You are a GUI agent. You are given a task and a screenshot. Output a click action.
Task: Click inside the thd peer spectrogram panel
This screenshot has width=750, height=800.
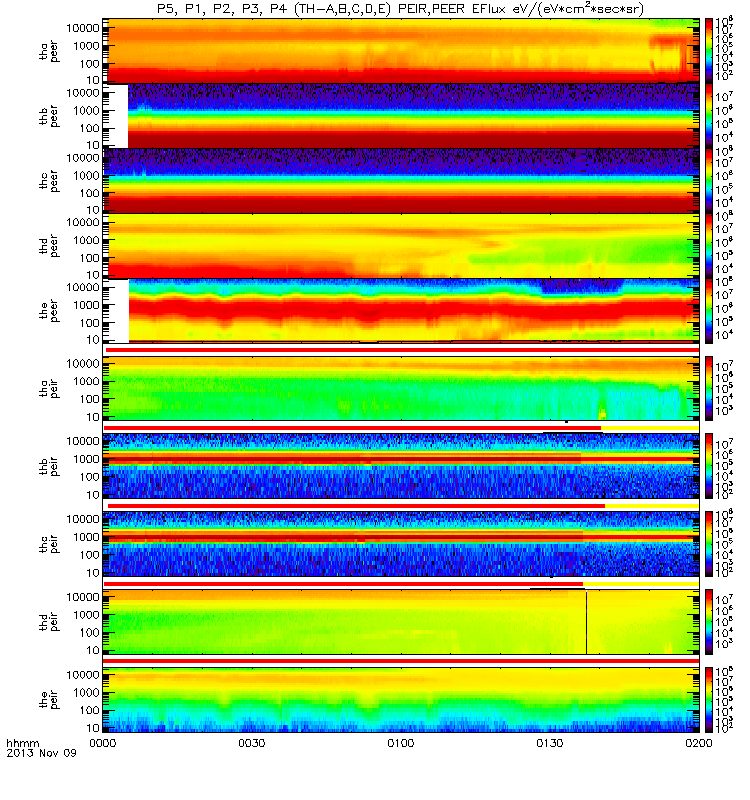point(401,245)
